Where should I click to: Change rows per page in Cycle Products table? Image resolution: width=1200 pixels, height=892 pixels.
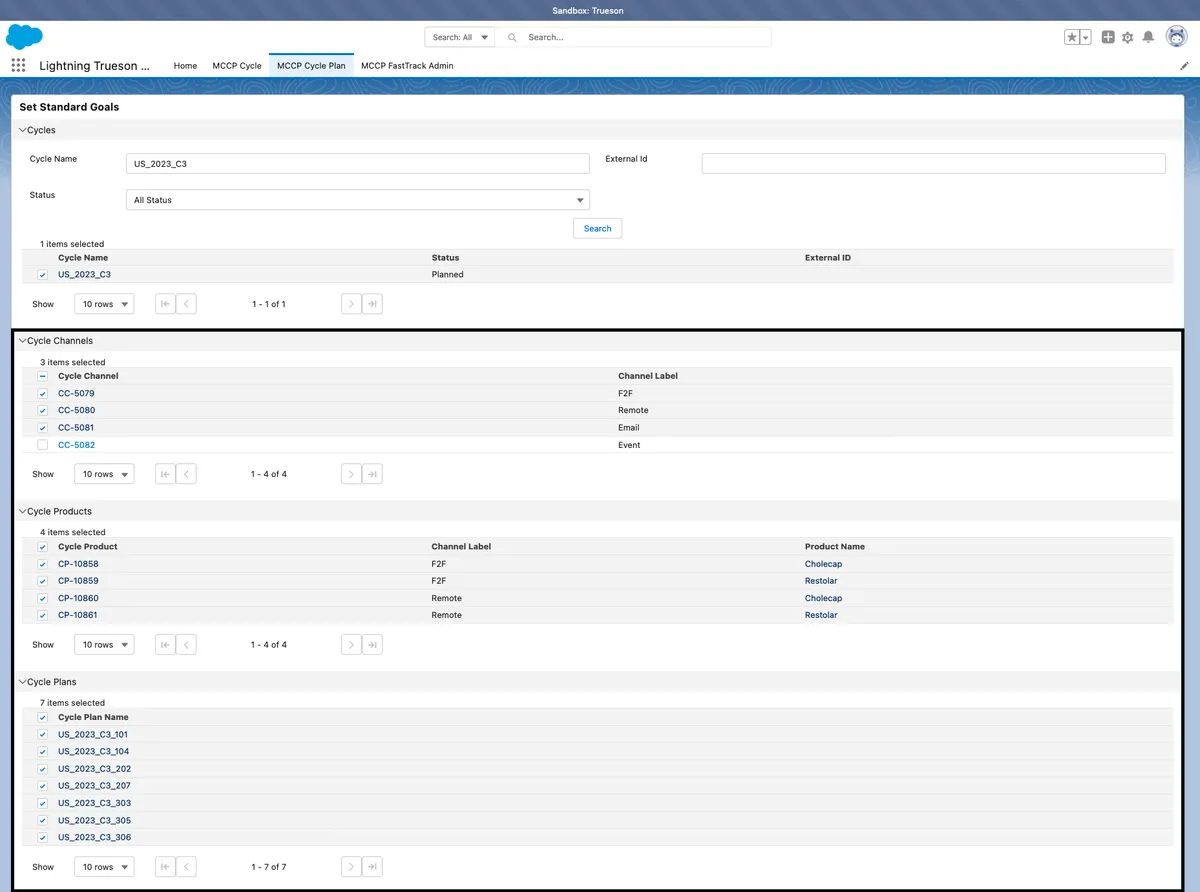[x=104, y=645]
